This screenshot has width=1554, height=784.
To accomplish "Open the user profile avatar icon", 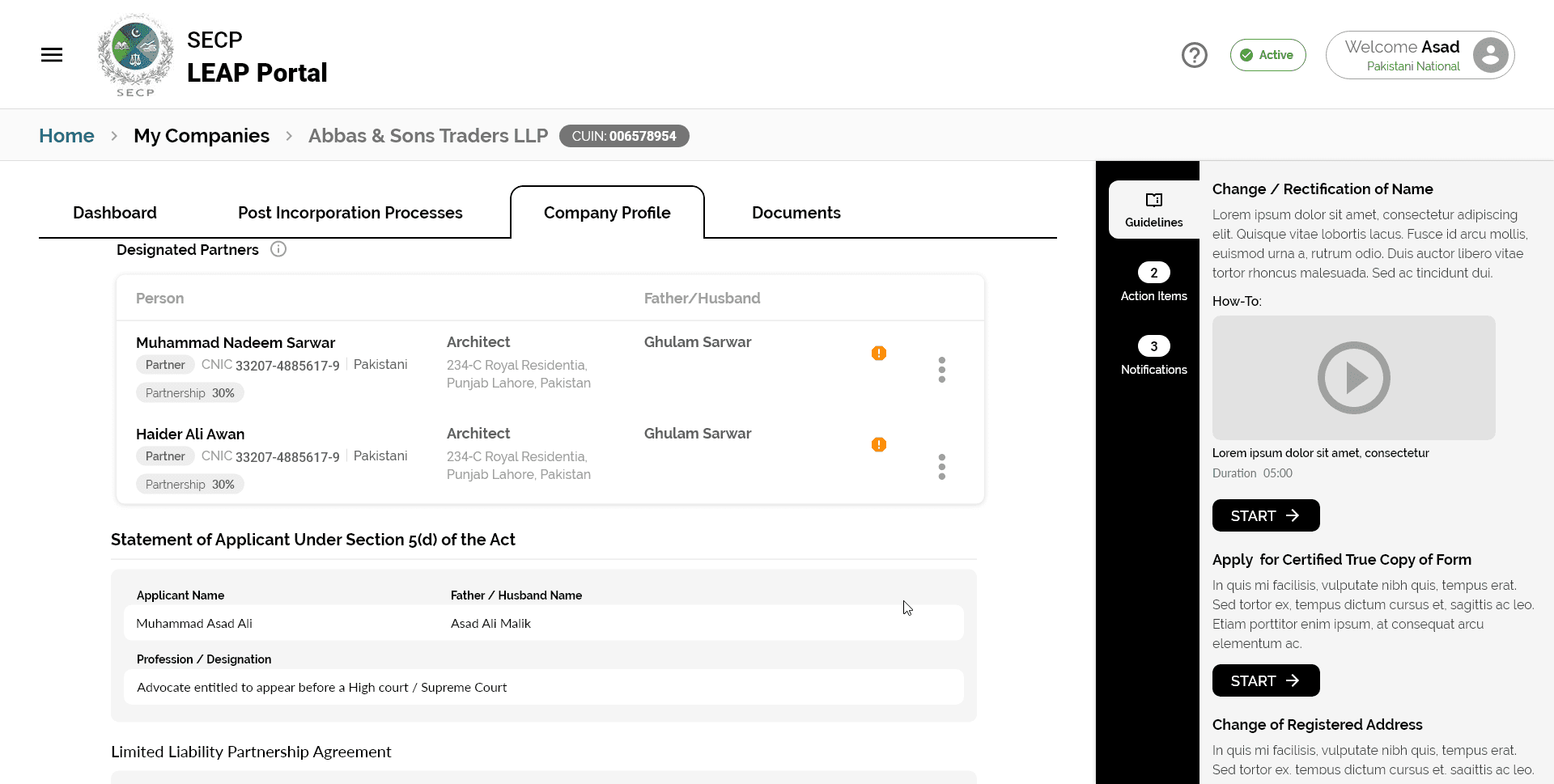I will [x=1489, y=54].
